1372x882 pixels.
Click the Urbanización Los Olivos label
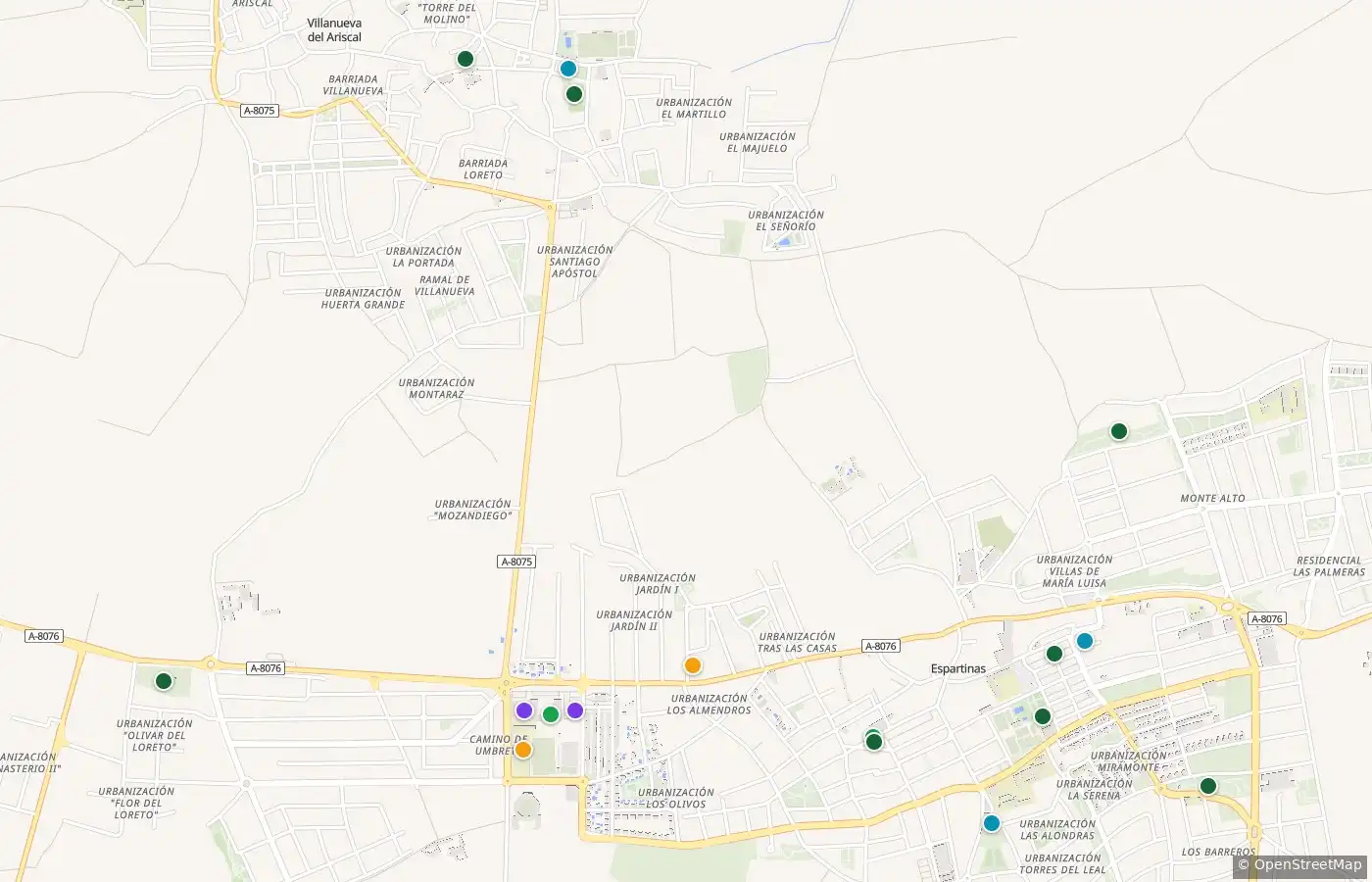click(676, 799)
